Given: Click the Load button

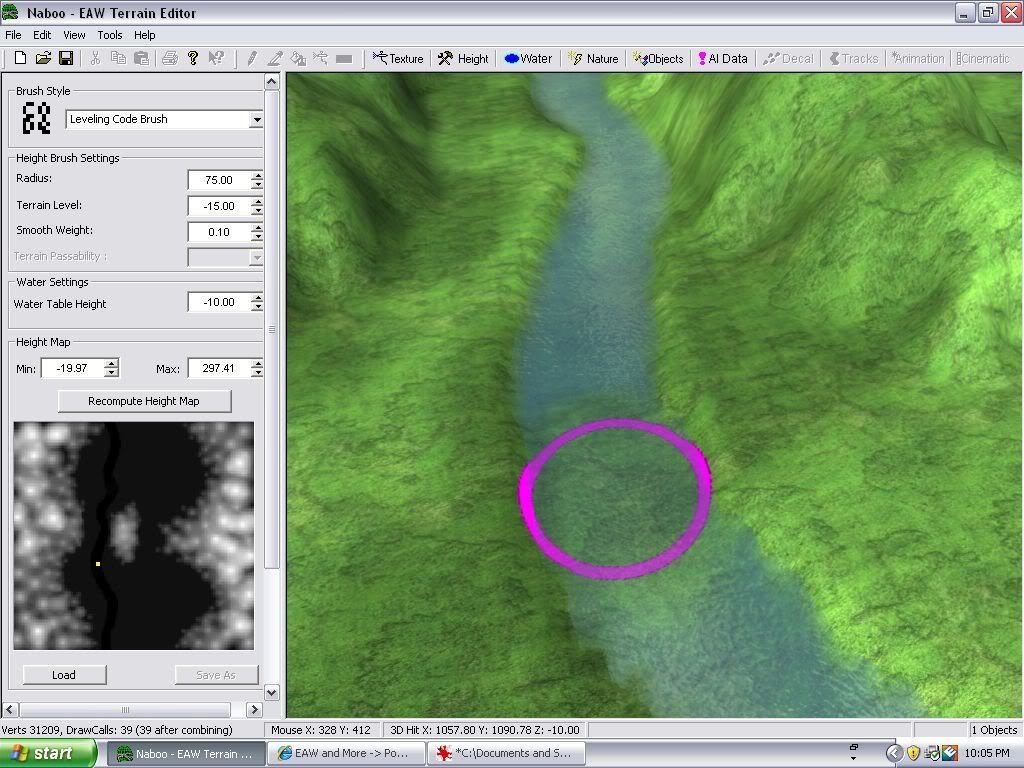Looking at the screenshot, I should click(64, 675).
